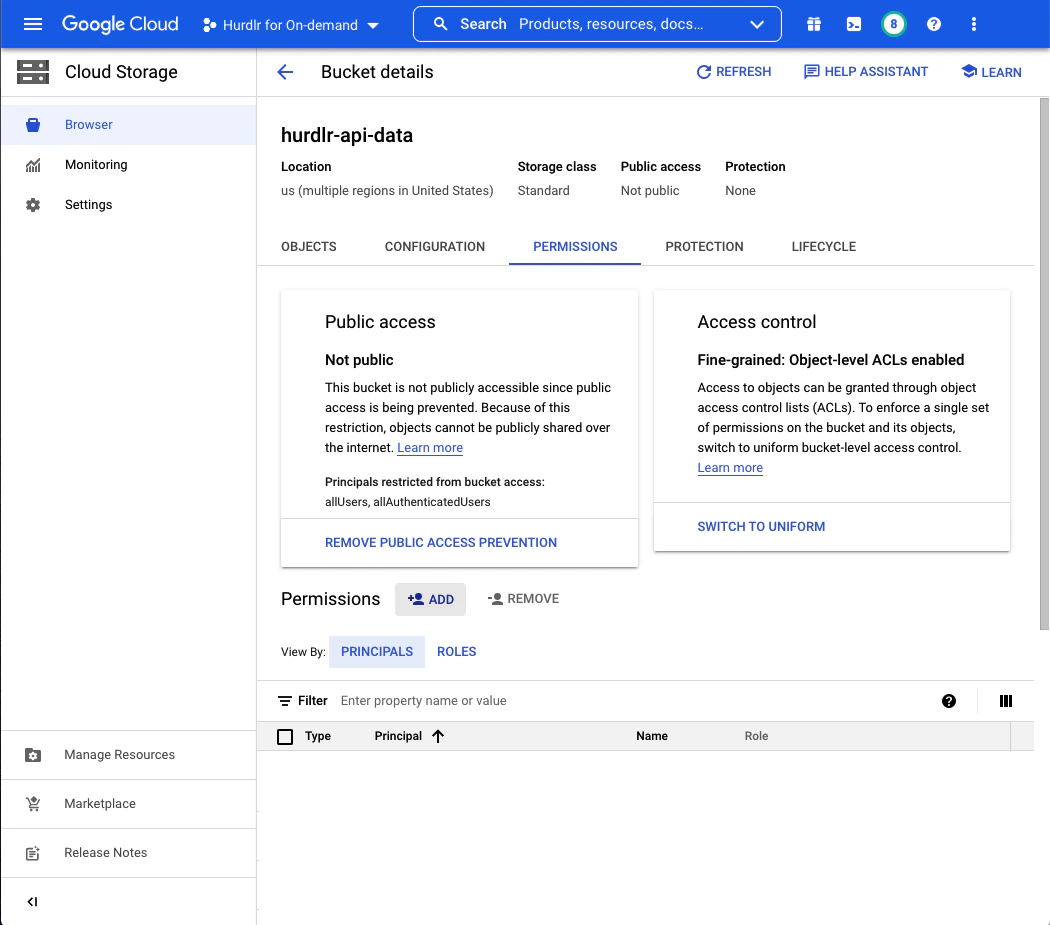The height and width of the screenshot is (925, 1050).
Task: Open the help question mark menu
Action: click(934, 24)
